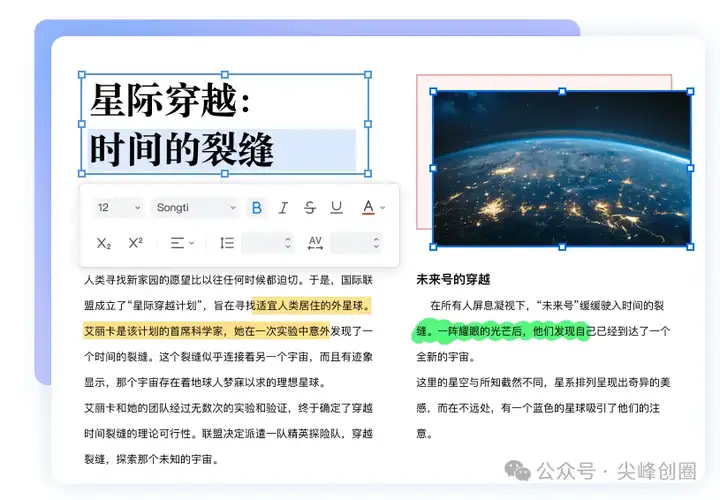Click title text 星际穿越:
The image size is (720, 500).
click(170, 100)
